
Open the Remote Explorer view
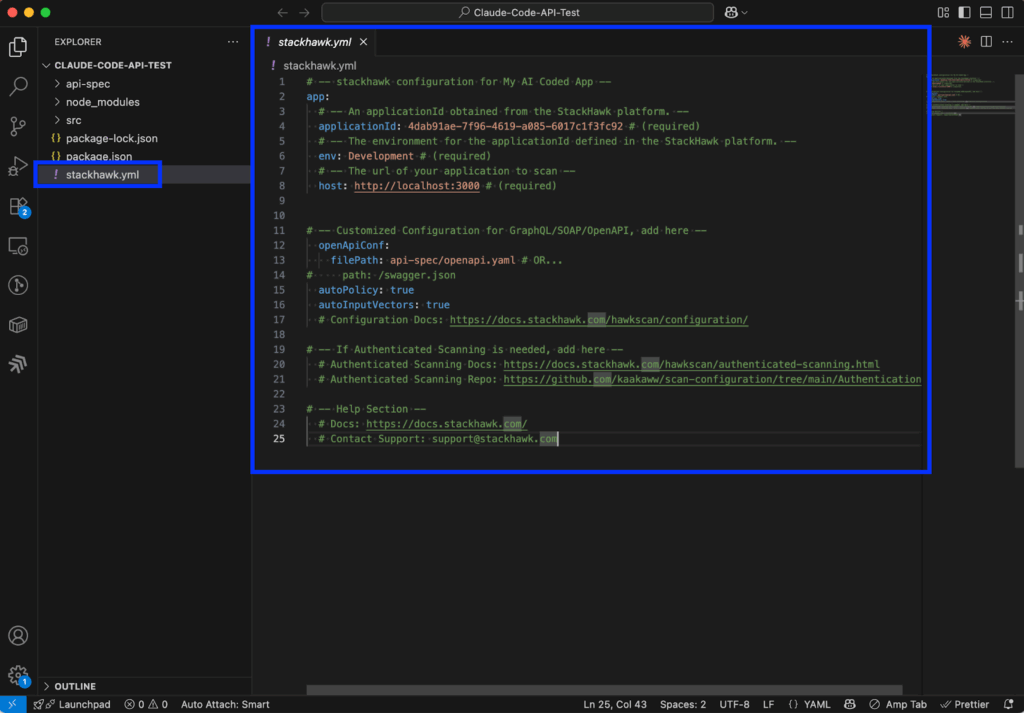18,246
